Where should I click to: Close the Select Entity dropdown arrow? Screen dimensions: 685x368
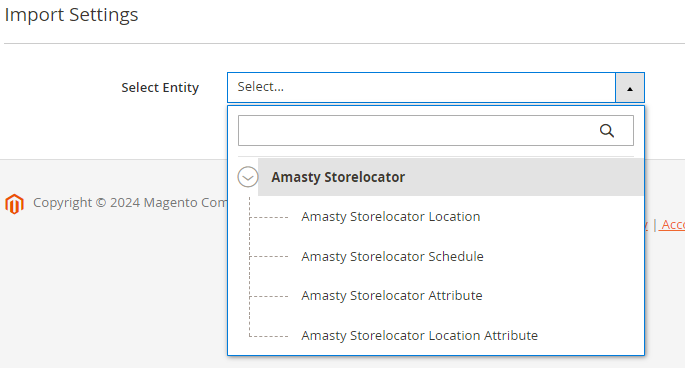coord(630,88)
